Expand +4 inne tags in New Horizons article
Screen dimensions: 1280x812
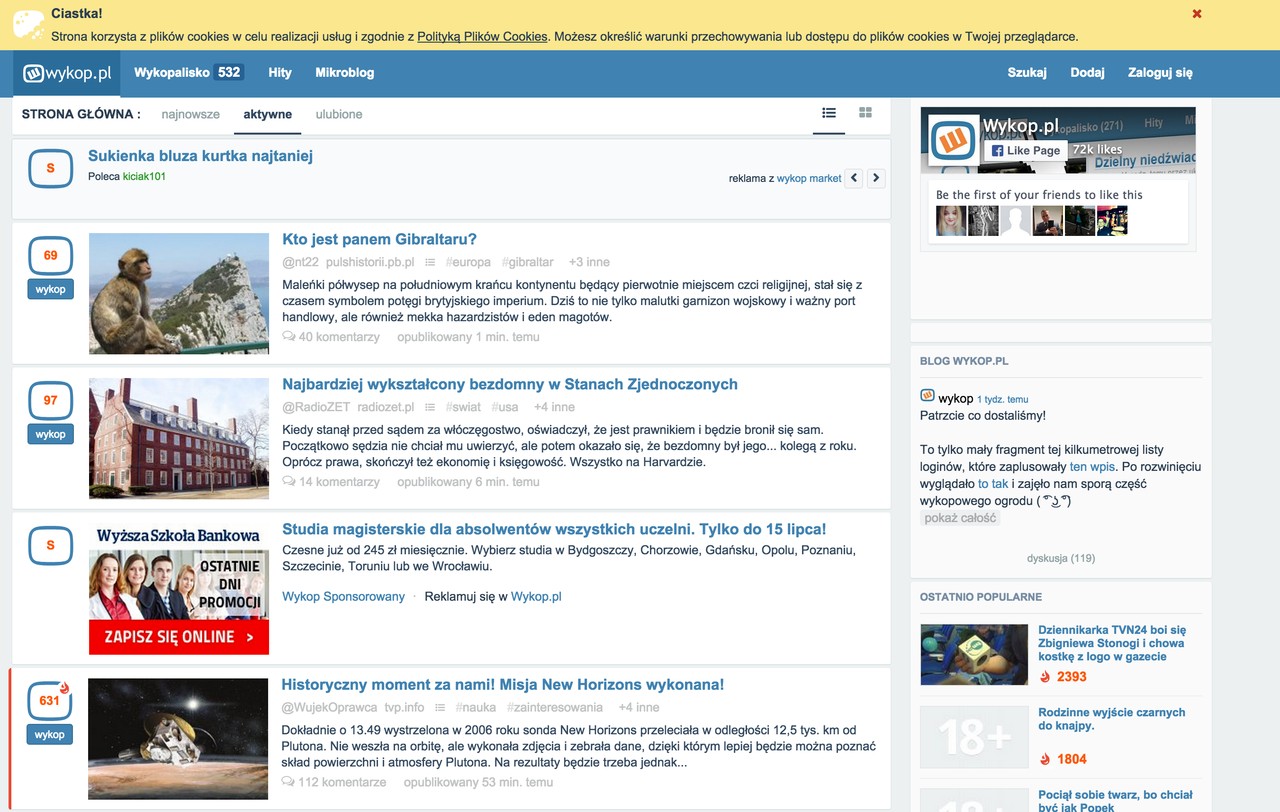pos(639,707)
